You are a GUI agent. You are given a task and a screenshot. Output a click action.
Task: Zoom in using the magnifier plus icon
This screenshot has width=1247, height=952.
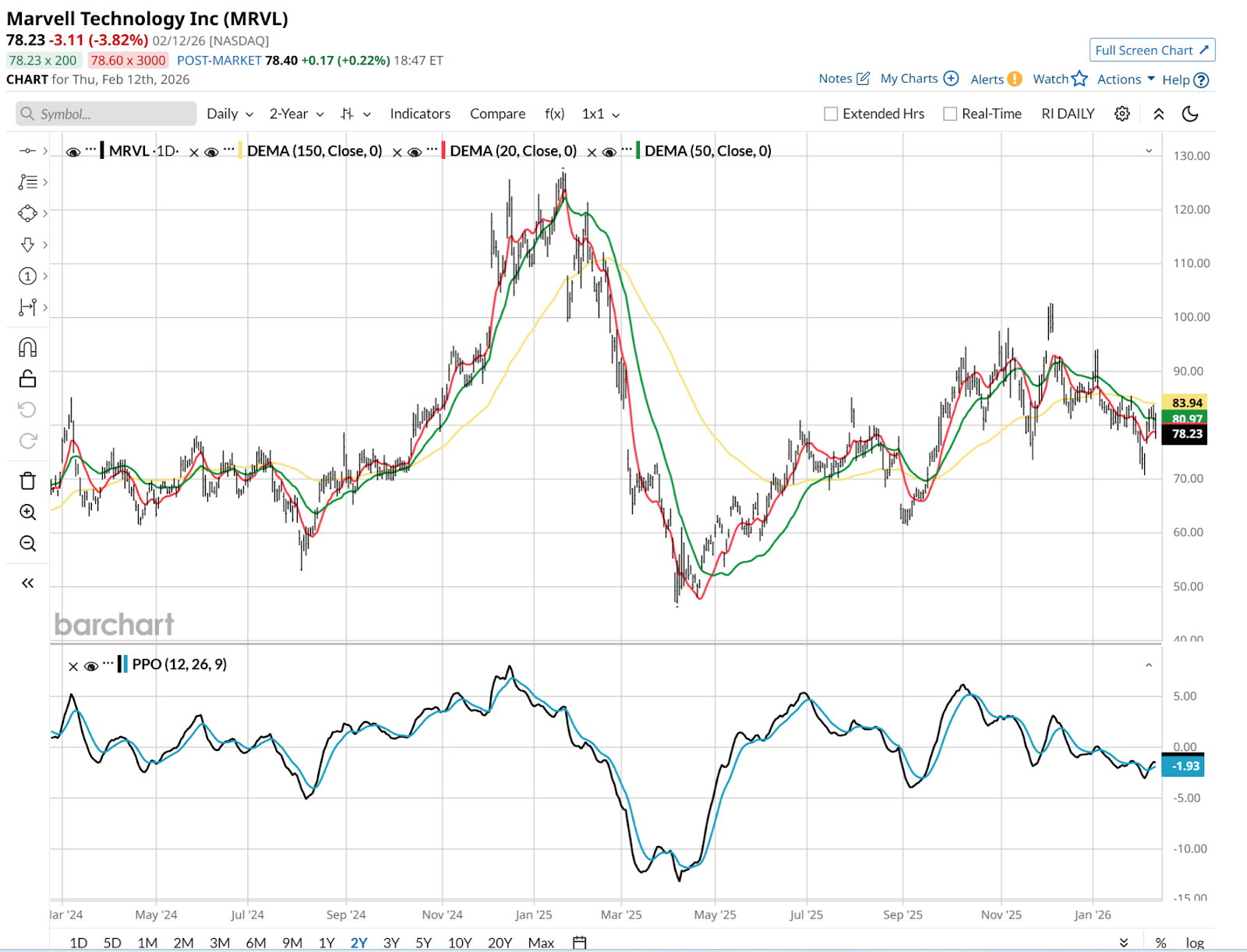click(x=27, y=512)
